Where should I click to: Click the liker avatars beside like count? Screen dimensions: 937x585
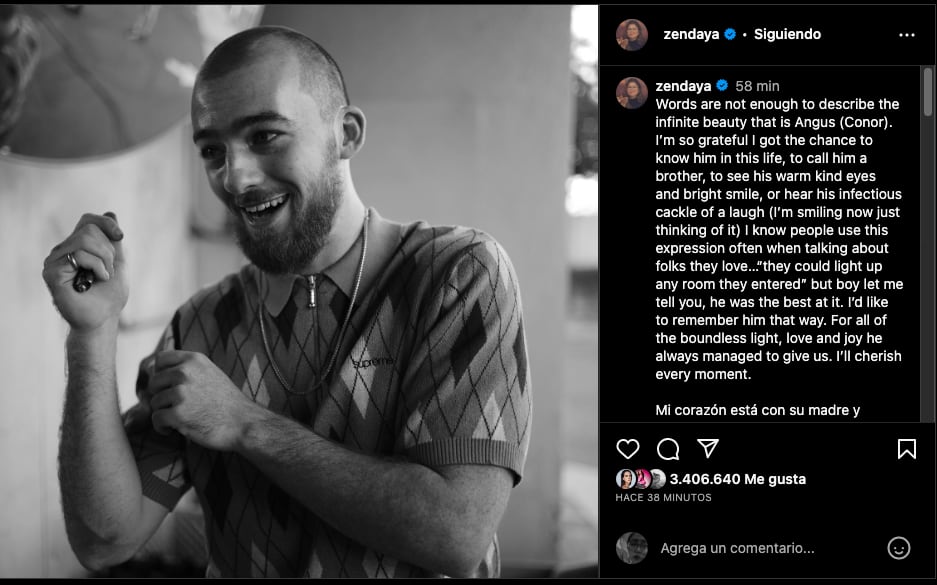coord(641,479)
